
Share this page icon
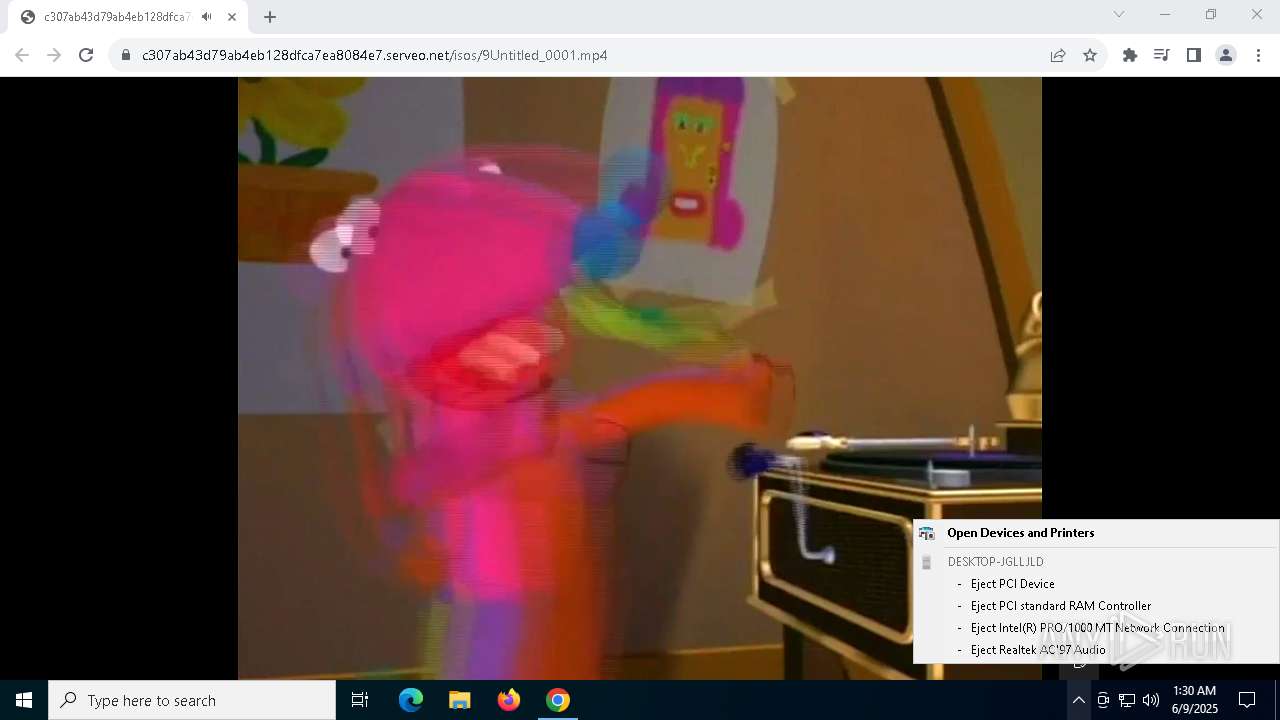(x=1058, y=55)
